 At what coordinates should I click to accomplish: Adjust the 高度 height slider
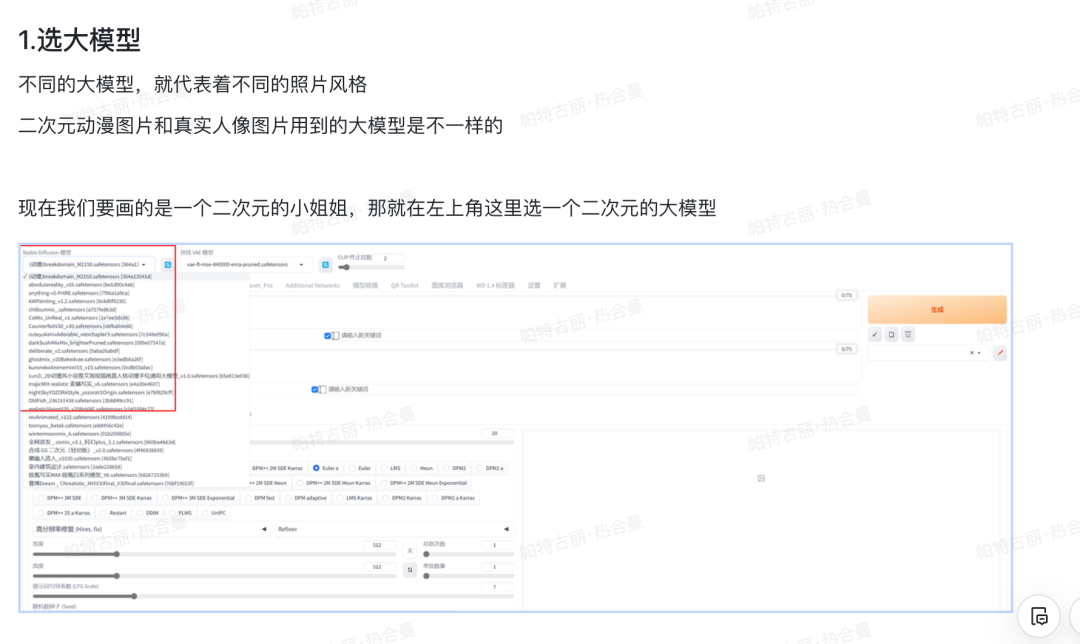point(214,576)
